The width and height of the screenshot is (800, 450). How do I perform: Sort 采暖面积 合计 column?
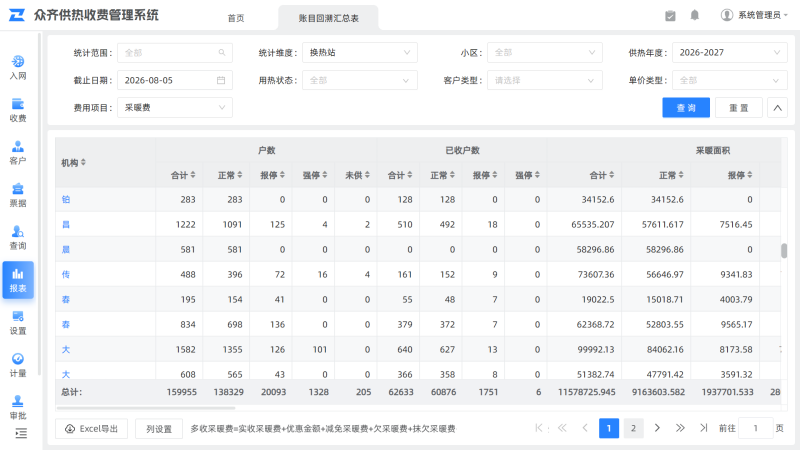point(611,175)
